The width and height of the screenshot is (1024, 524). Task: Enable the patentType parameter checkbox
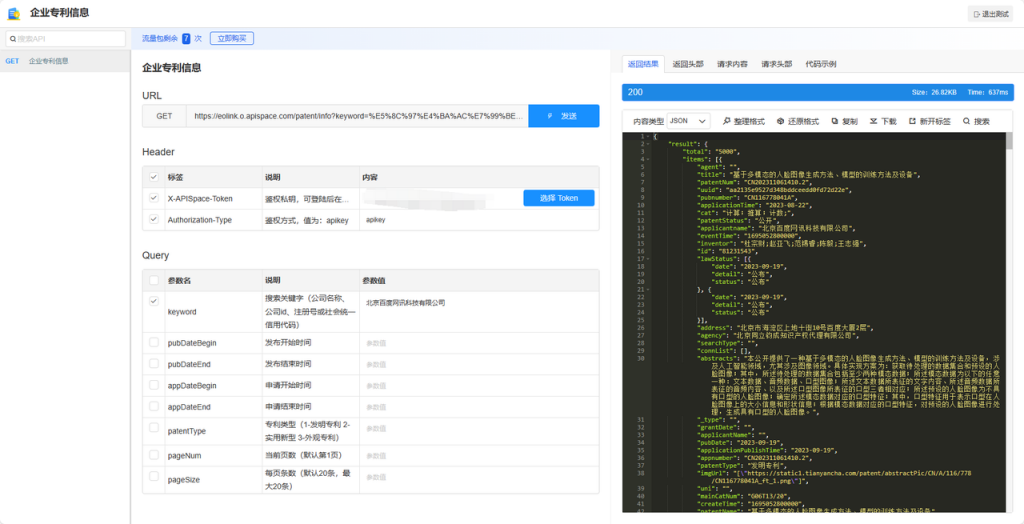tap(153, 427)
